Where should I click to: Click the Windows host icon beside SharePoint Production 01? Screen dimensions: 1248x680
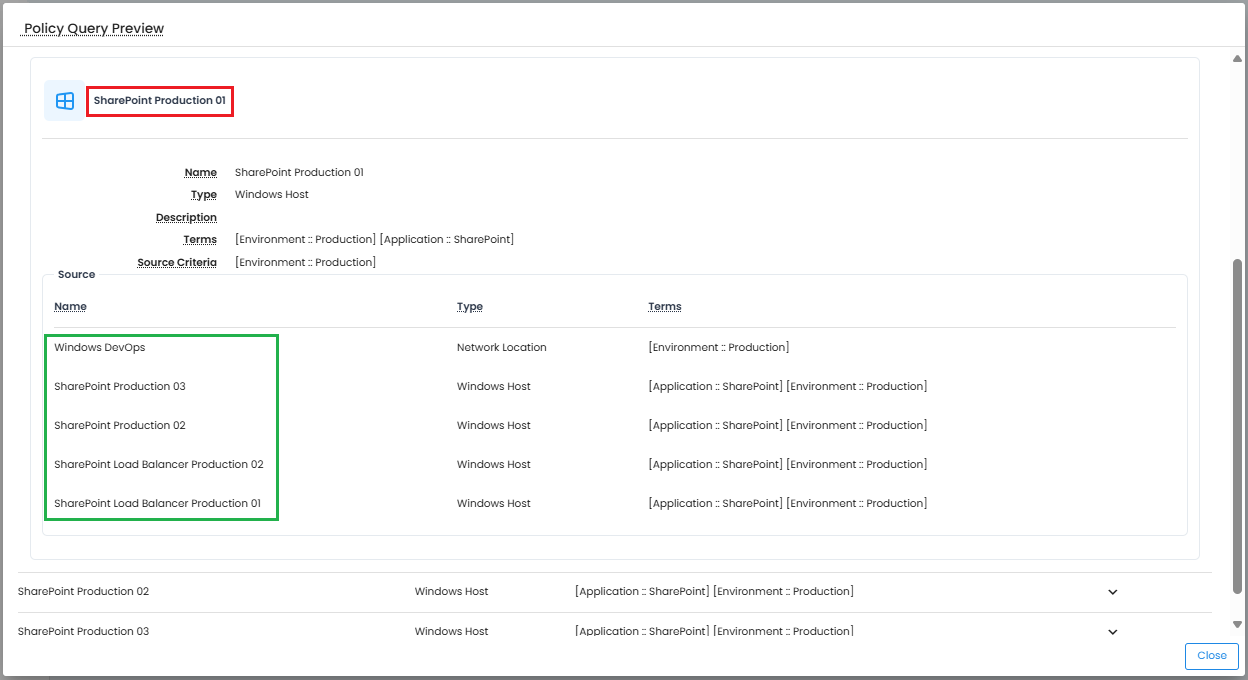65,101
